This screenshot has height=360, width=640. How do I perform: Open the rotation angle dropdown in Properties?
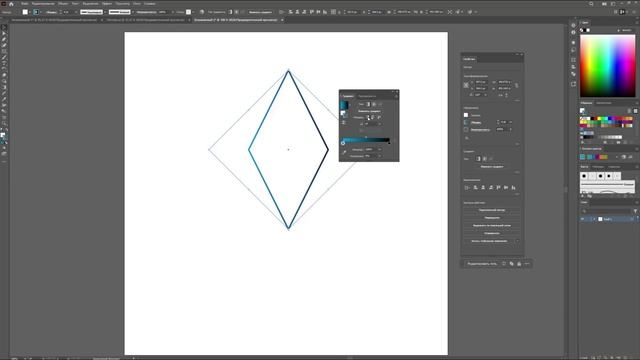click(485, 95)
